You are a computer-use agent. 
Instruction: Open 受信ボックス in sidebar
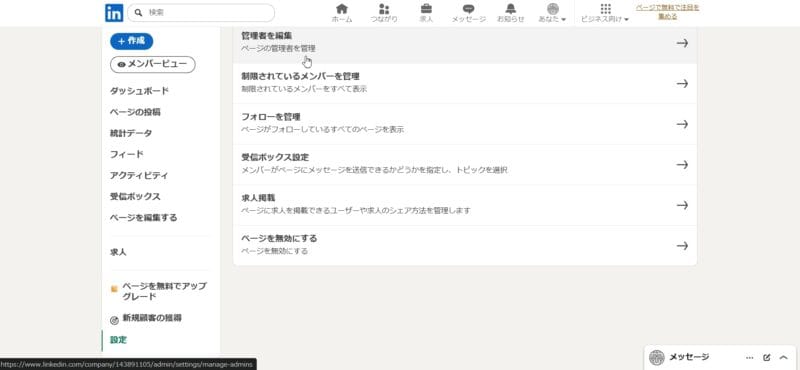coord(135,196)
